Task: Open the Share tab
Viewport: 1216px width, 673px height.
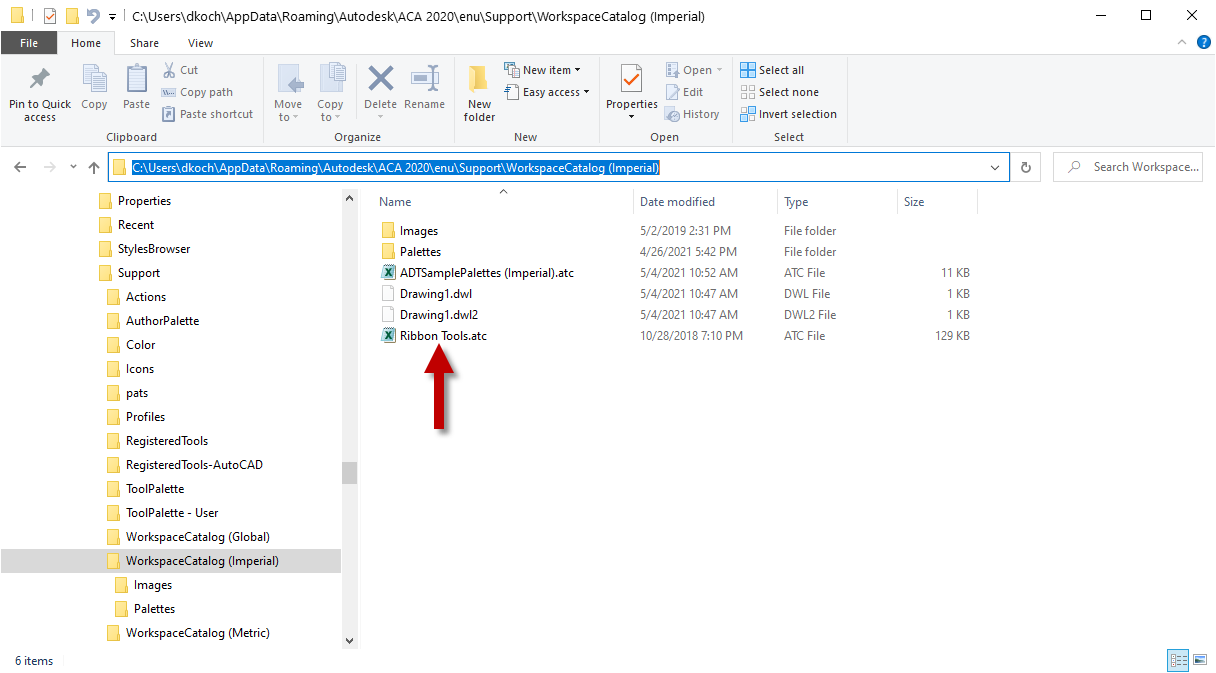Action: [x=144, y=43]
